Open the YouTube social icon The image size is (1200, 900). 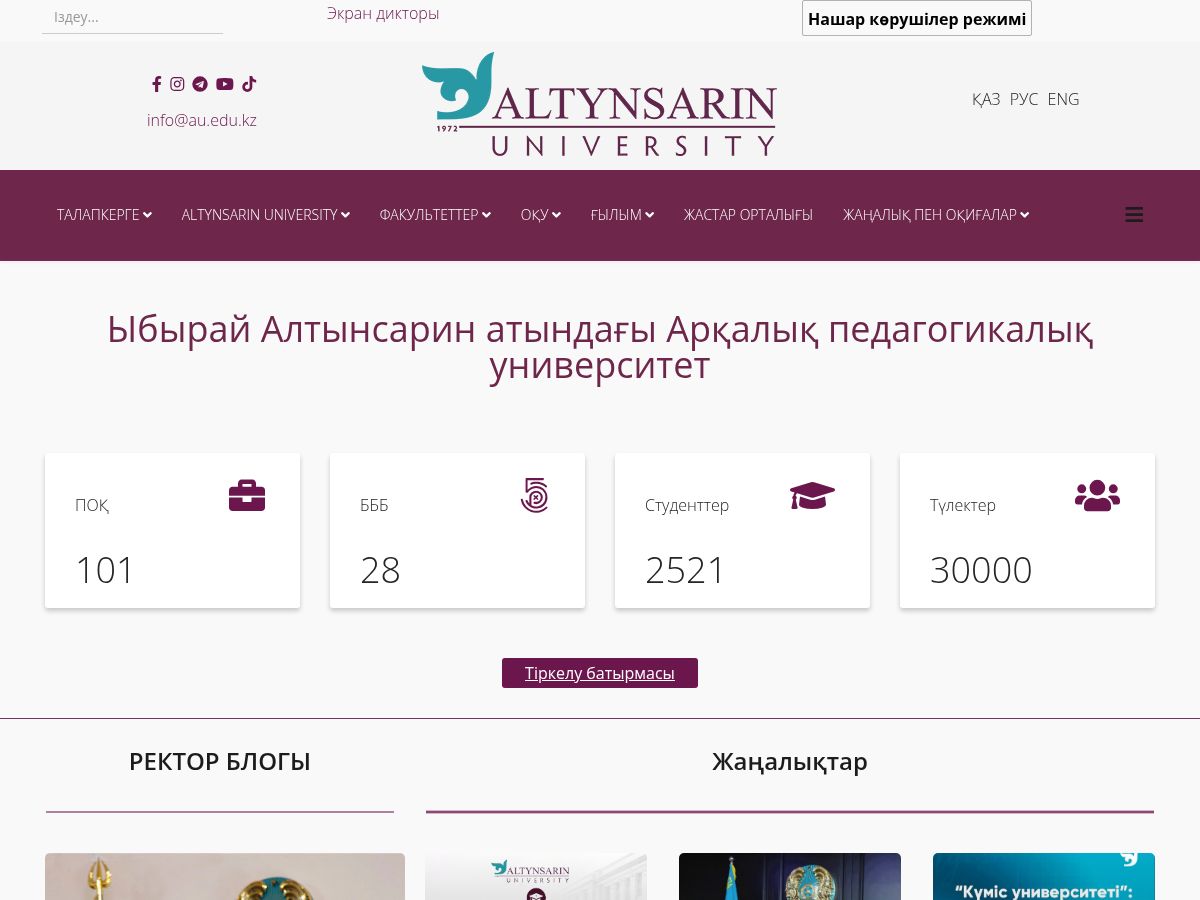pyautogui.click(x=225, y=84)
